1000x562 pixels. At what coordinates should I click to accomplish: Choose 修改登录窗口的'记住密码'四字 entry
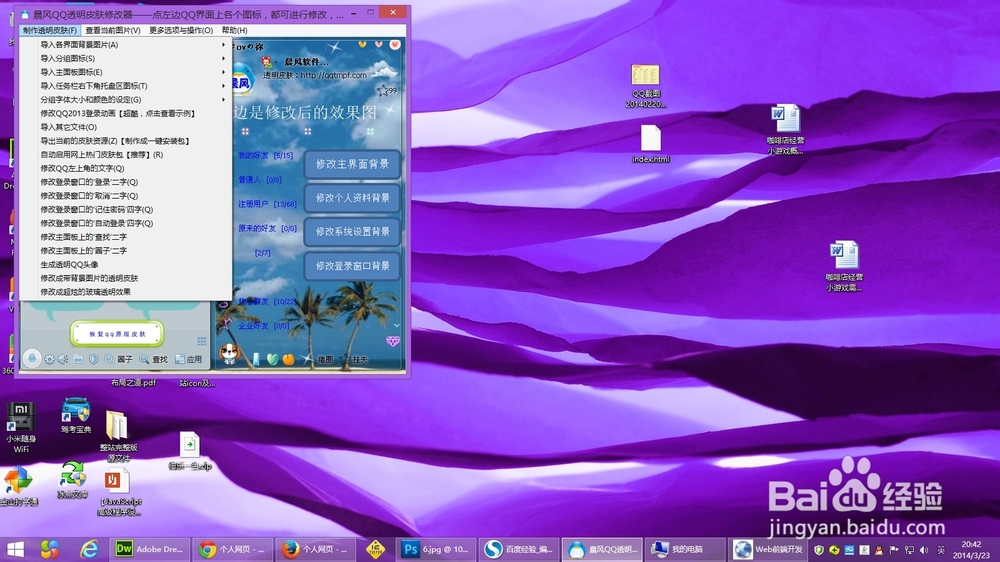tap(126, 209)
